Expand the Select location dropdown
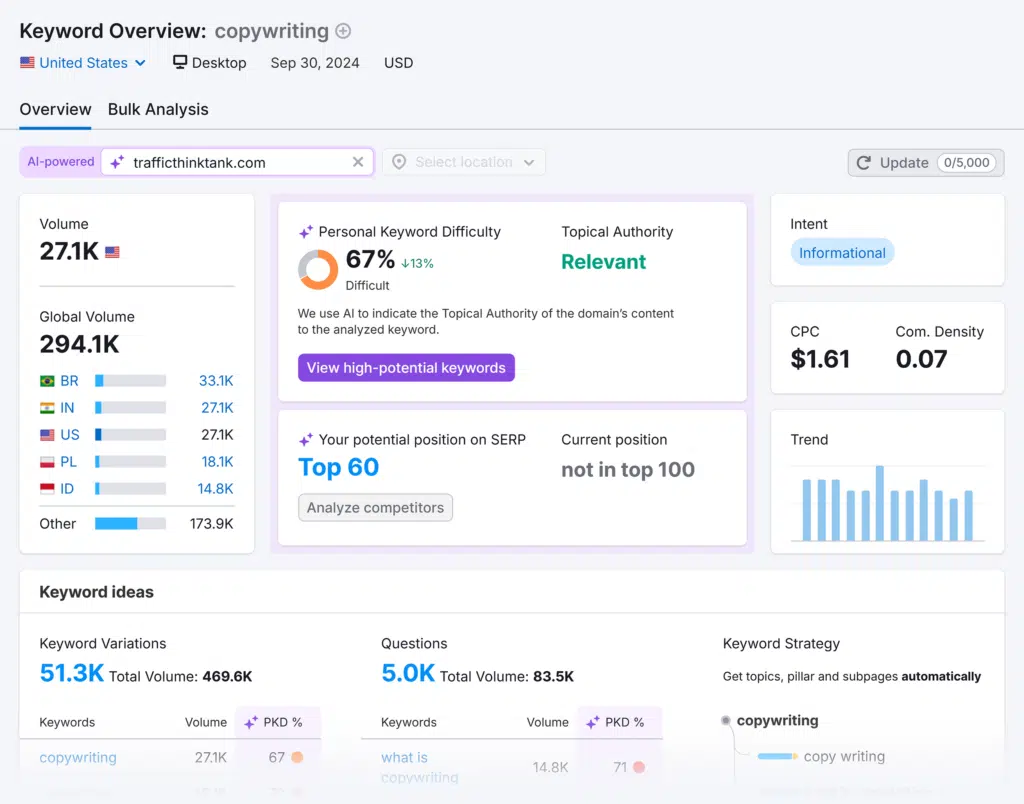Viewport: 1024px width, 804px height. [464, 162]
